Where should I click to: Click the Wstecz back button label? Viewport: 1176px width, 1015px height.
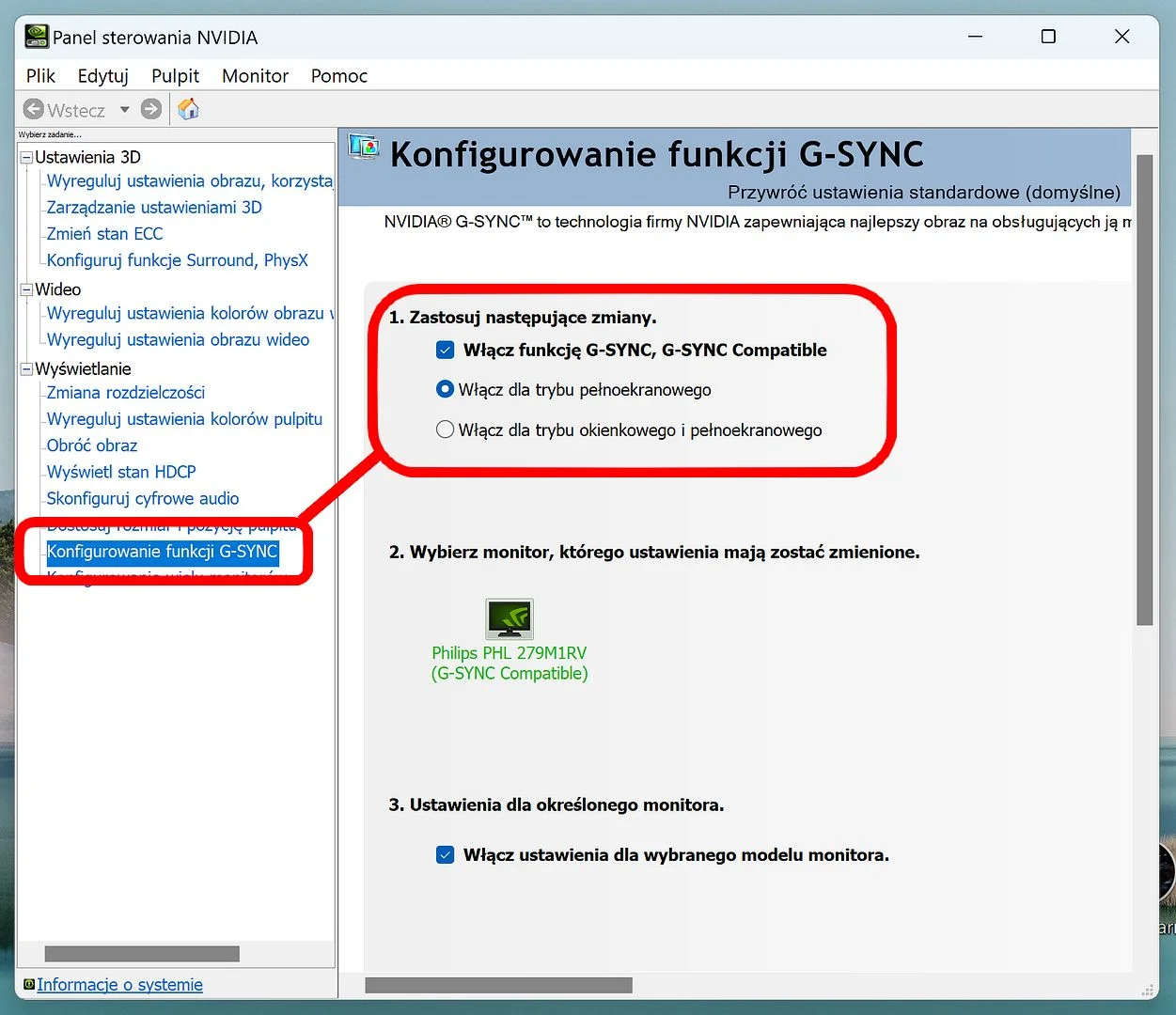[x=76, y=110]
